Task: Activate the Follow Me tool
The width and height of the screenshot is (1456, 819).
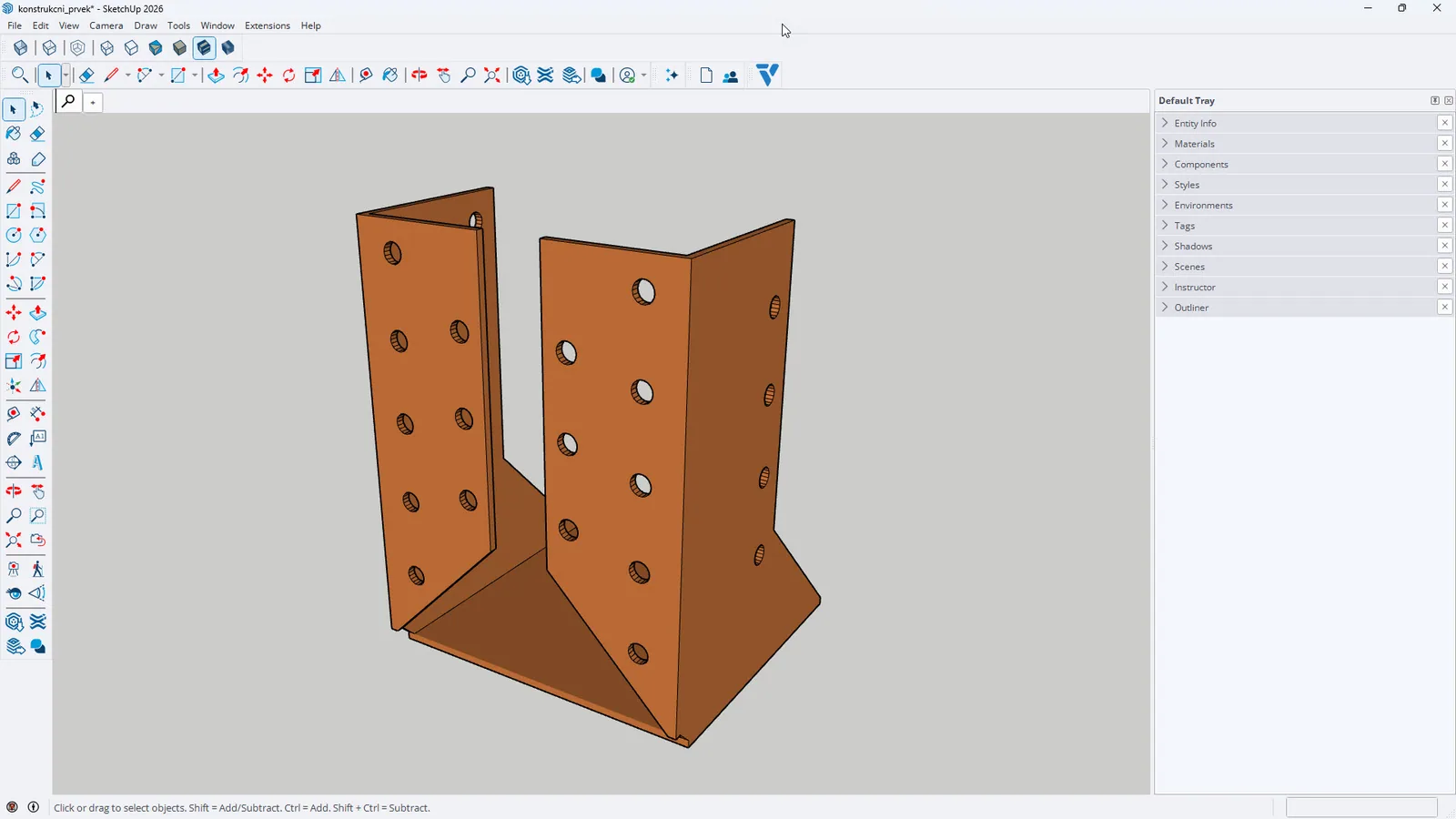Action: tap(37, 337)
